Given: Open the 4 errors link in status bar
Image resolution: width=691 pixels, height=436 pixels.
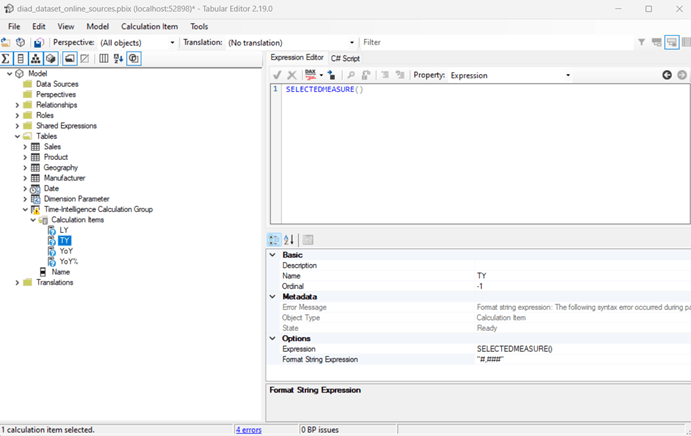Looking at the screenshot, I should pos(248,429).
